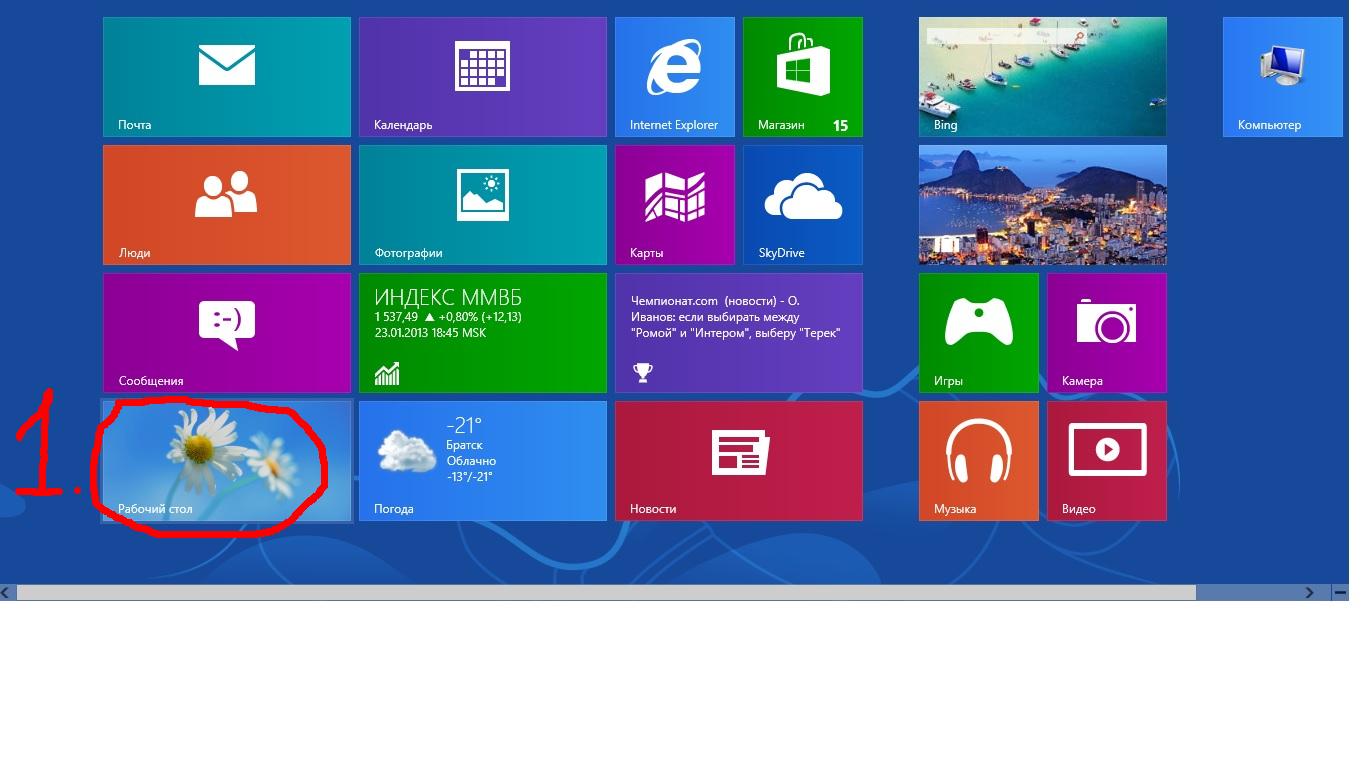Click the horizontal scrollbar left arrow

pos(7,592)
